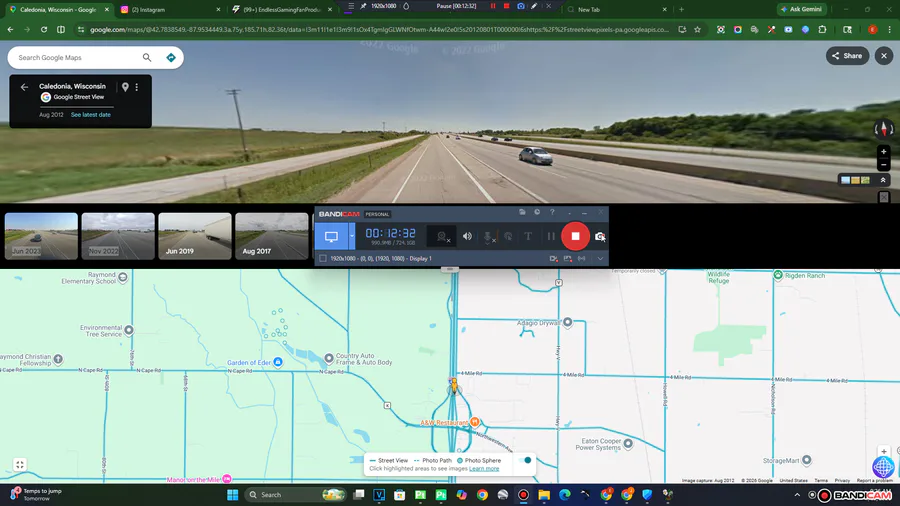900x506 pixels.
Task: Click the Garden of Eder marker
Action: point(278,362)
